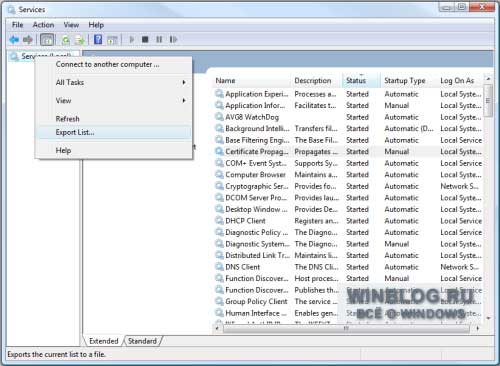Click gear icon of Desktop Window service
The height and width of the screenshot is (366, 500).
(219, 209)
